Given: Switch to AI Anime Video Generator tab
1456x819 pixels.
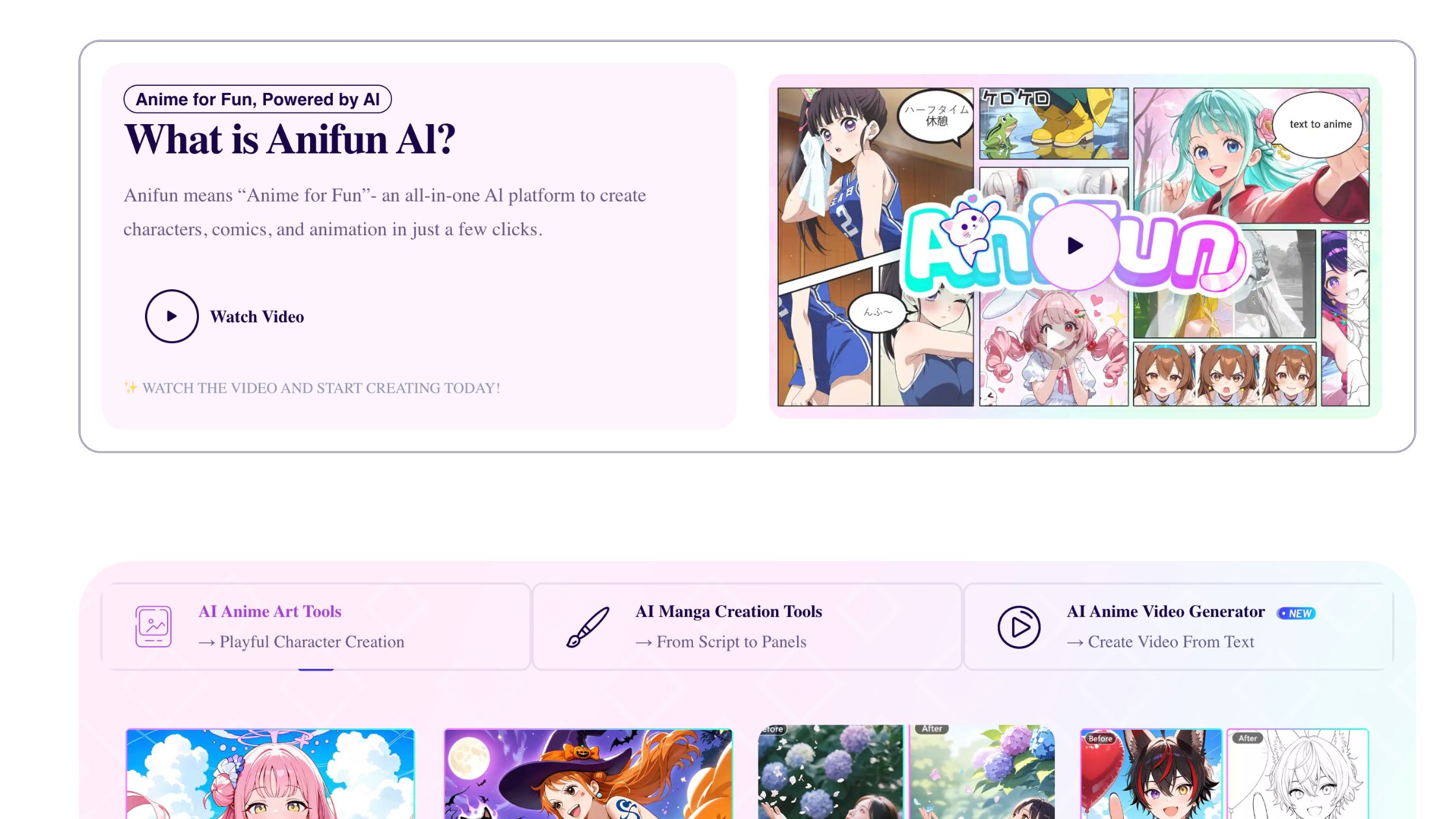Looking at the screenshot, I should coord(1178,627).
